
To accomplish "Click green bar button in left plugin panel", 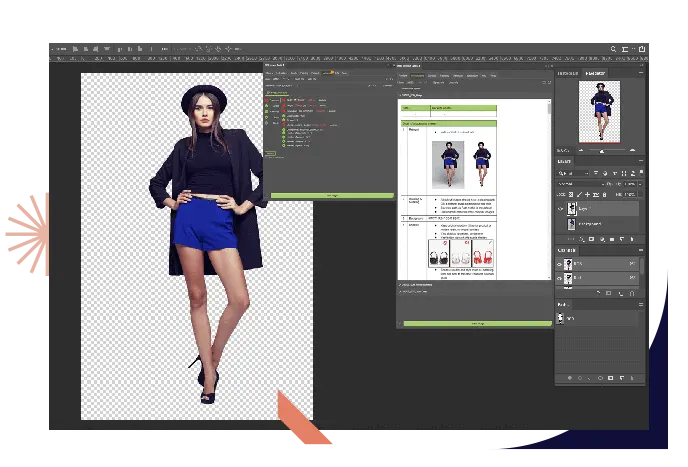I will point(332,196).
